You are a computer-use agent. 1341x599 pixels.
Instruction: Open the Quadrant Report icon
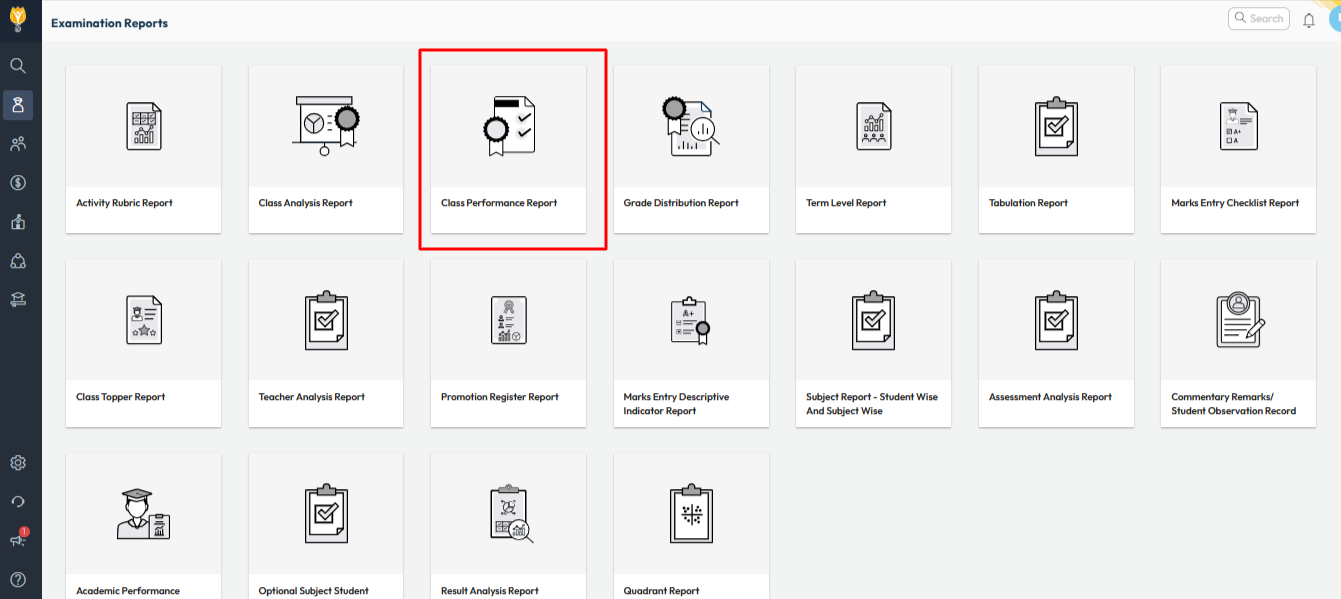click(691, 514)
